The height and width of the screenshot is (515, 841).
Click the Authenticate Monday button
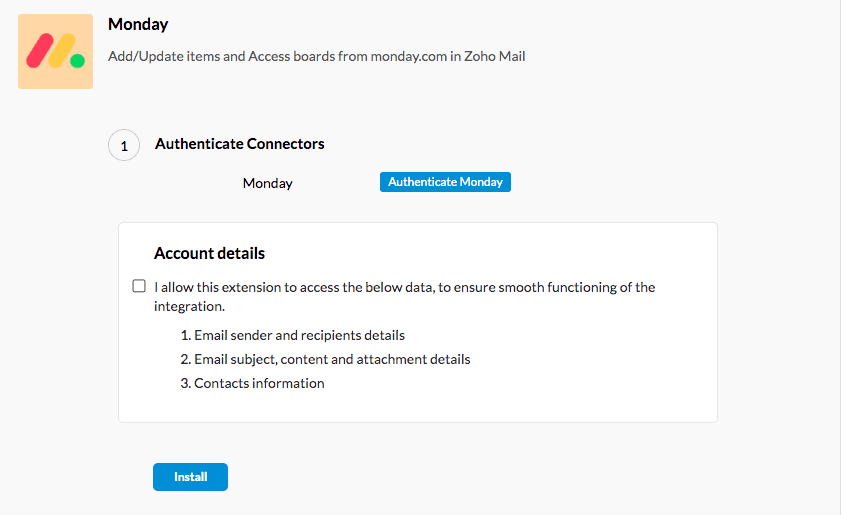coord(445,182)
